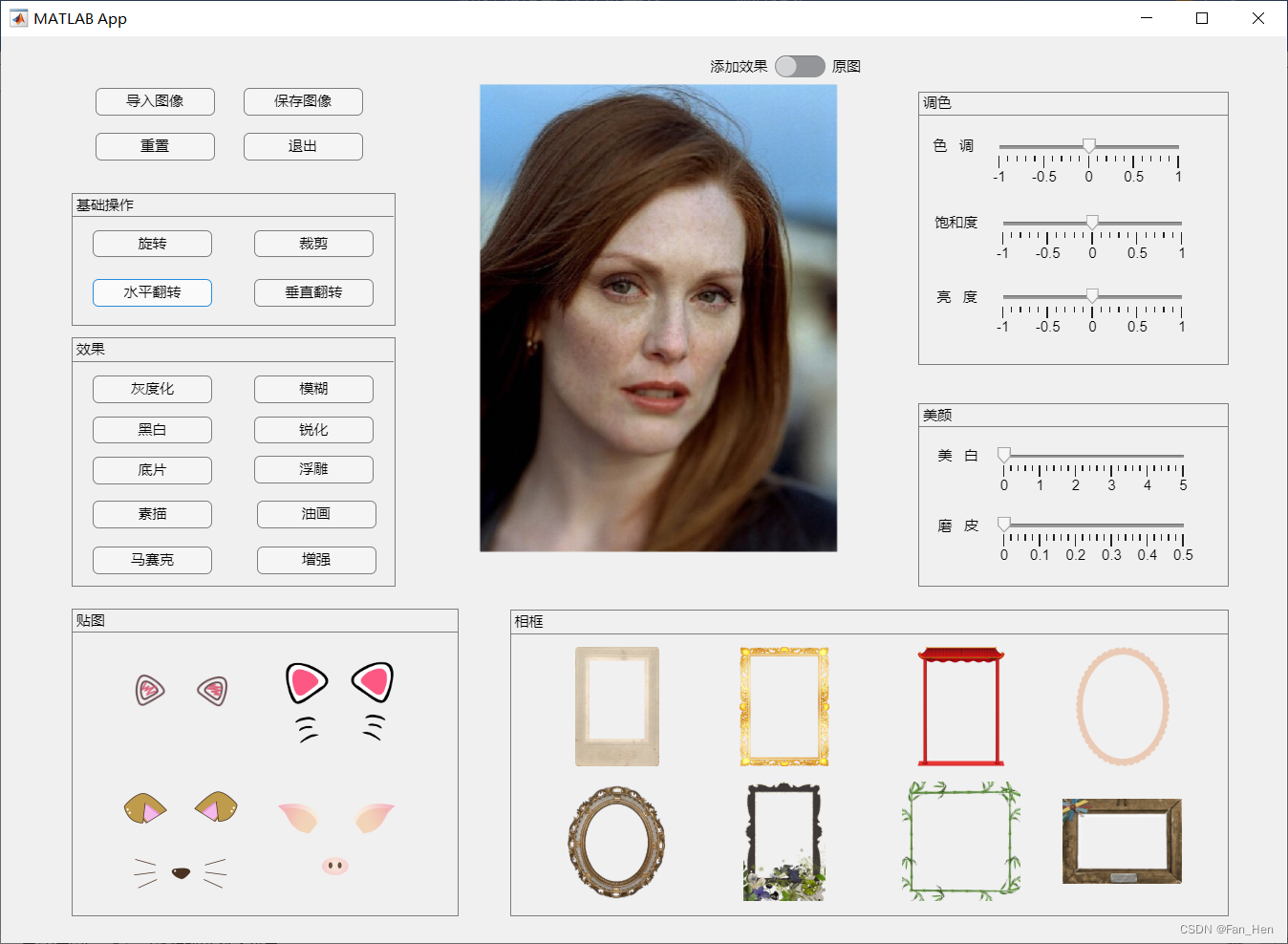The image size is (1288, 944).
Task: Click the 保存图像 button
Action: (303, 101)
